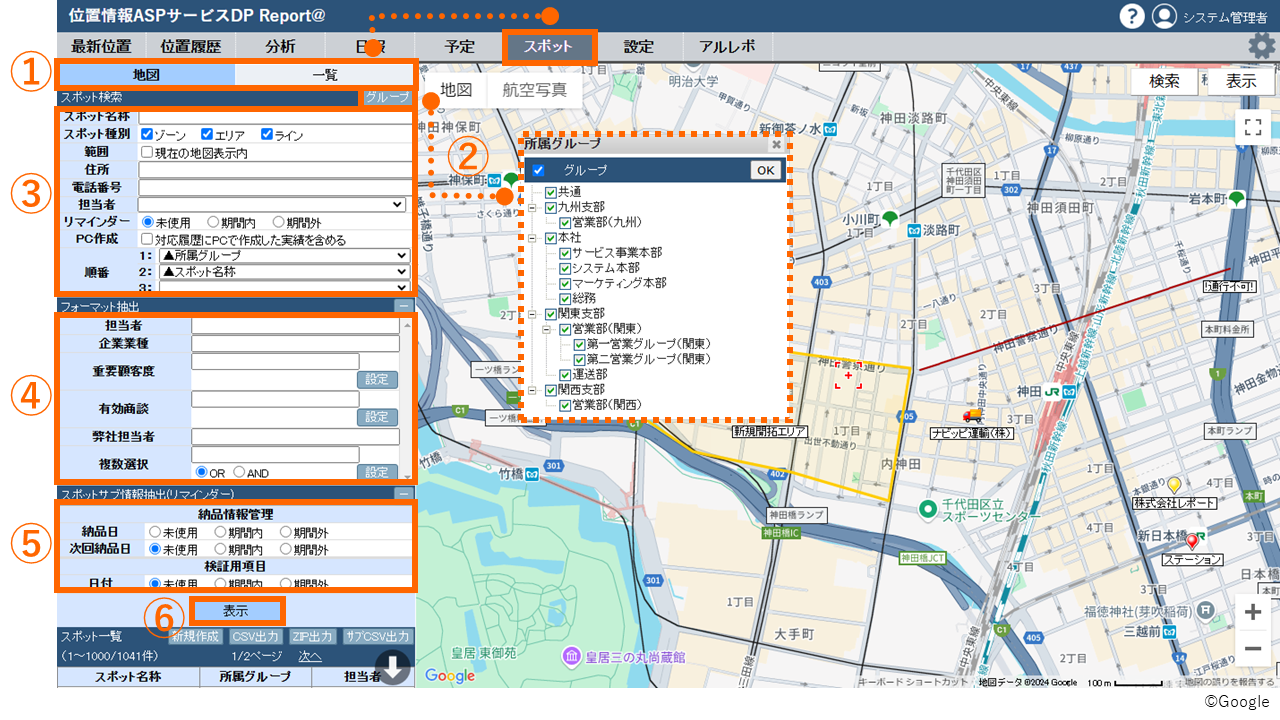The height and width of the screenshot is (720, 1280).
Task: Switch to the 一覧 list tab
Action: pyautogui.click(x=324, y=75)
